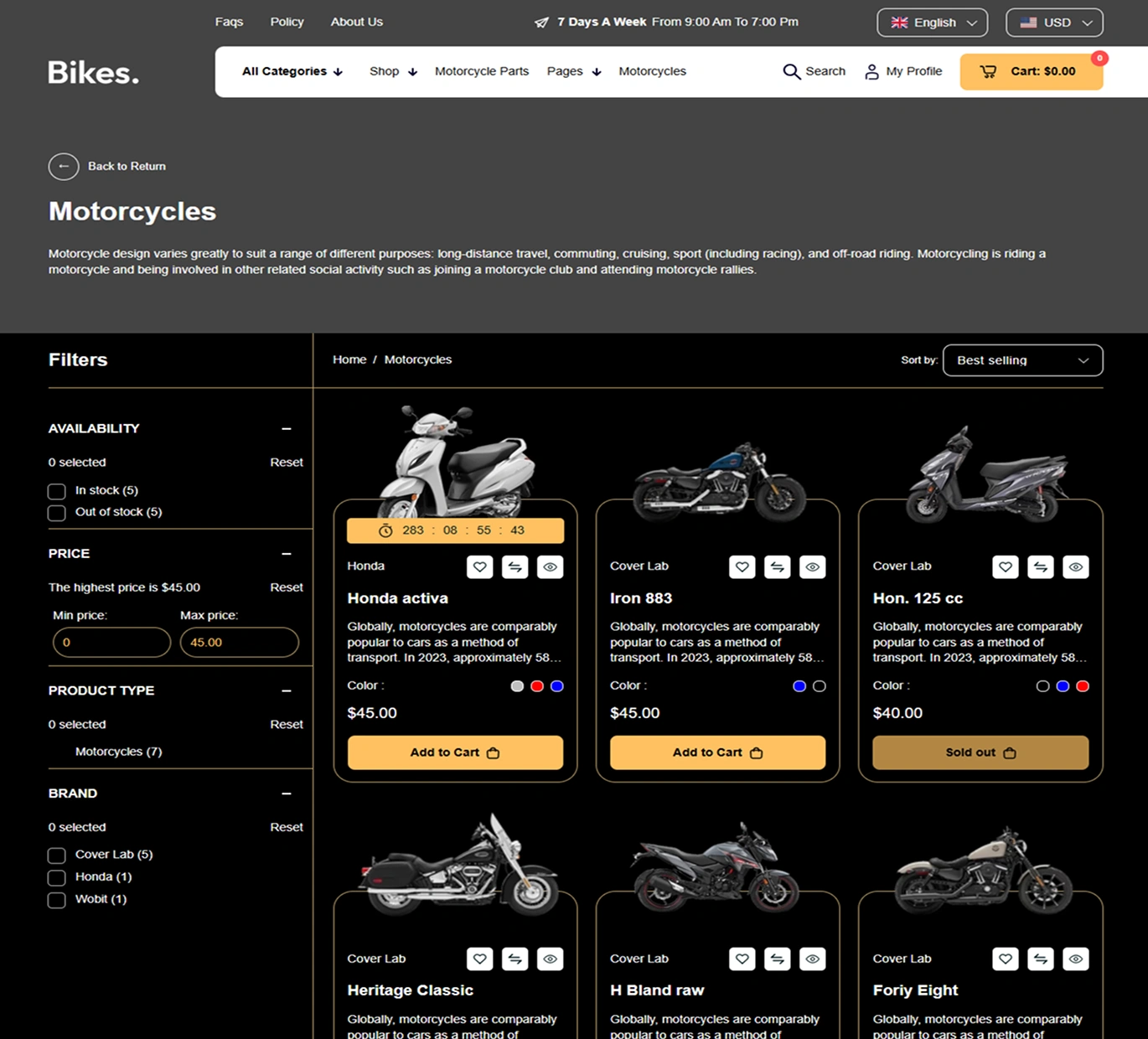Click the shopping cart icon

click(x=988, y=71)
